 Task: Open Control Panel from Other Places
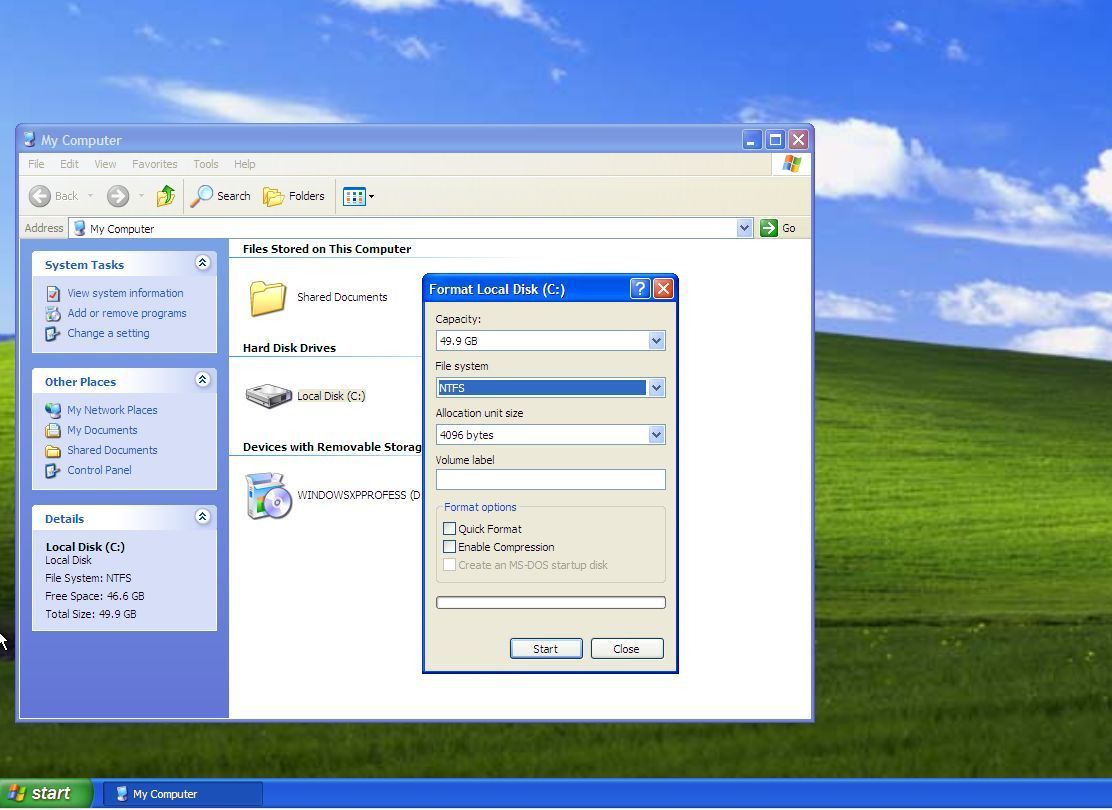pyautogui.click(x=98, y=470)
